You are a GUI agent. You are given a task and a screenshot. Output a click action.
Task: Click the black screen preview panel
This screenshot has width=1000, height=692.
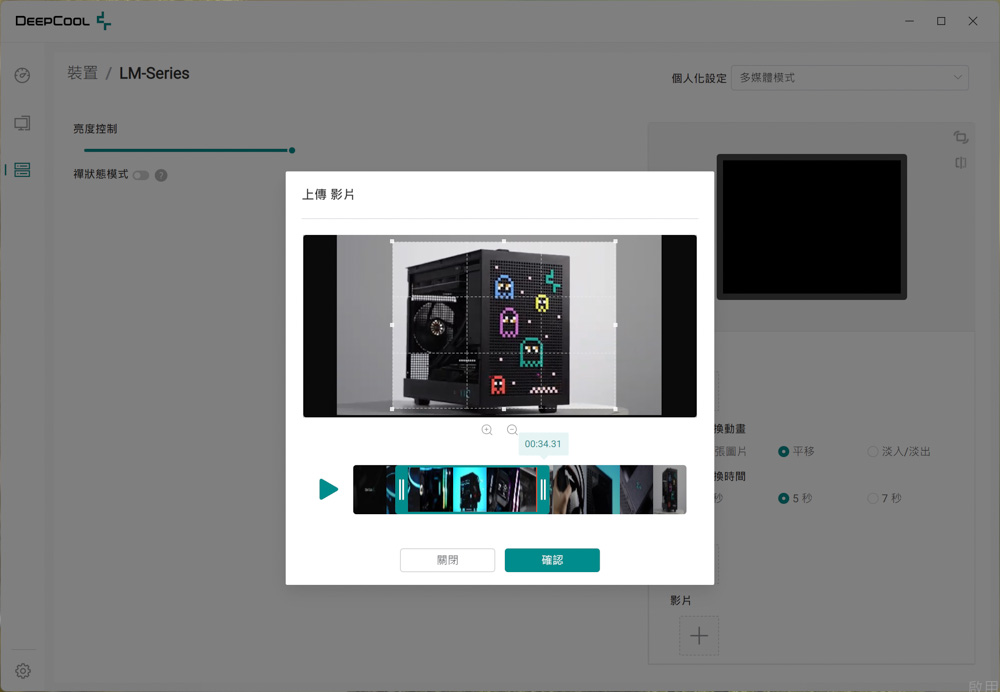pos(812,226)
